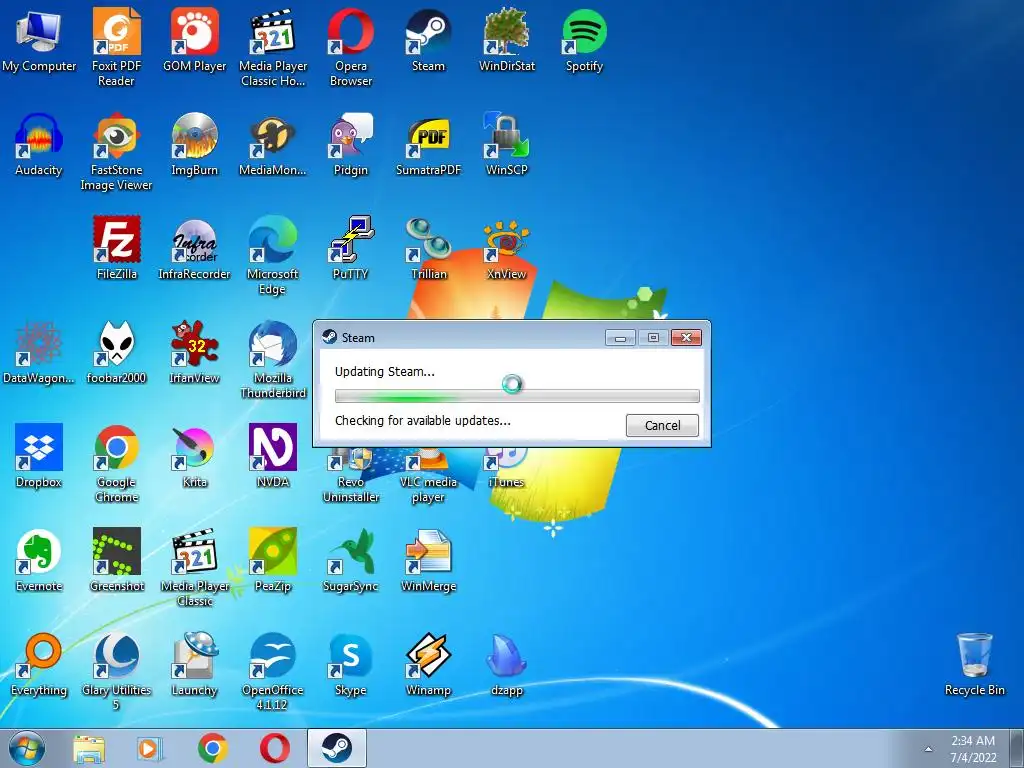Select the Google Chrome desktop shortcut
Screen dimensions: 1024x768
point(116,463)
